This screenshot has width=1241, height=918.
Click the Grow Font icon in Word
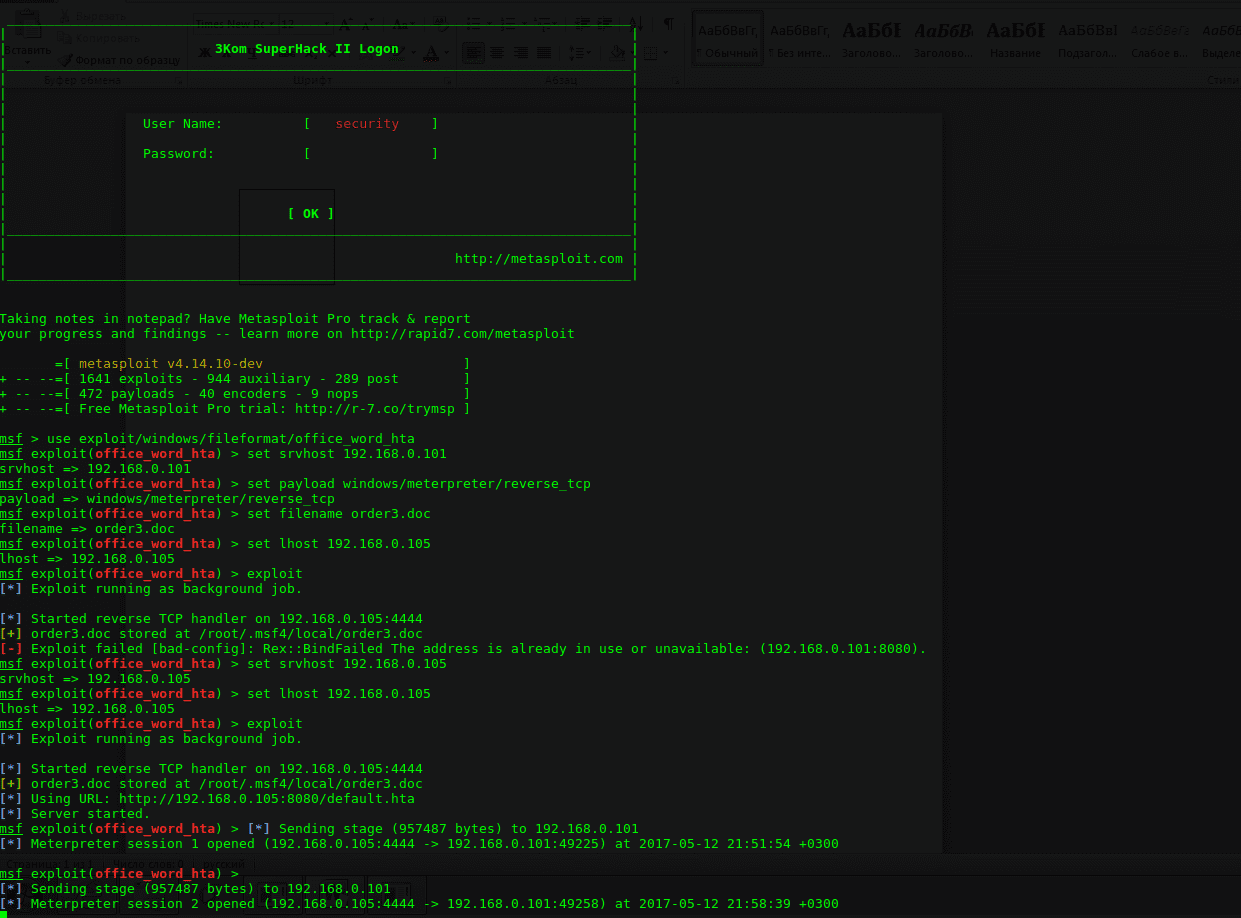point(346,23)
